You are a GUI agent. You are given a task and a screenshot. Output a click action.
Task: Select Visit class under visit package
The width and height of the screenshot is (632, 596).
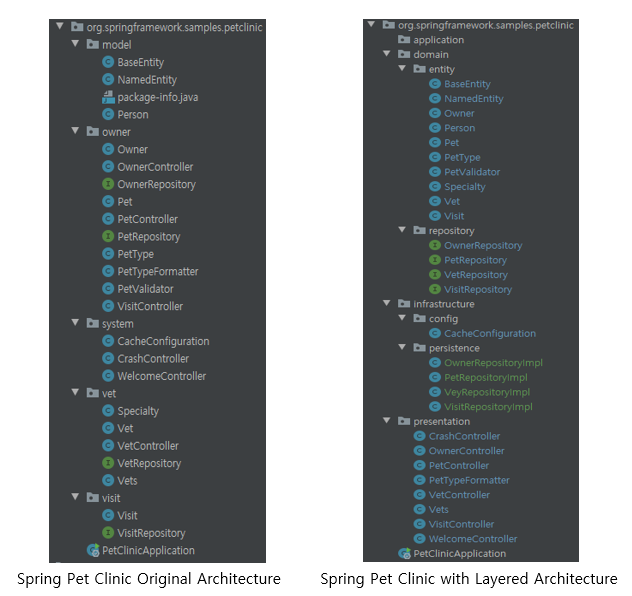pyautogui.click(x=127, y=515)
